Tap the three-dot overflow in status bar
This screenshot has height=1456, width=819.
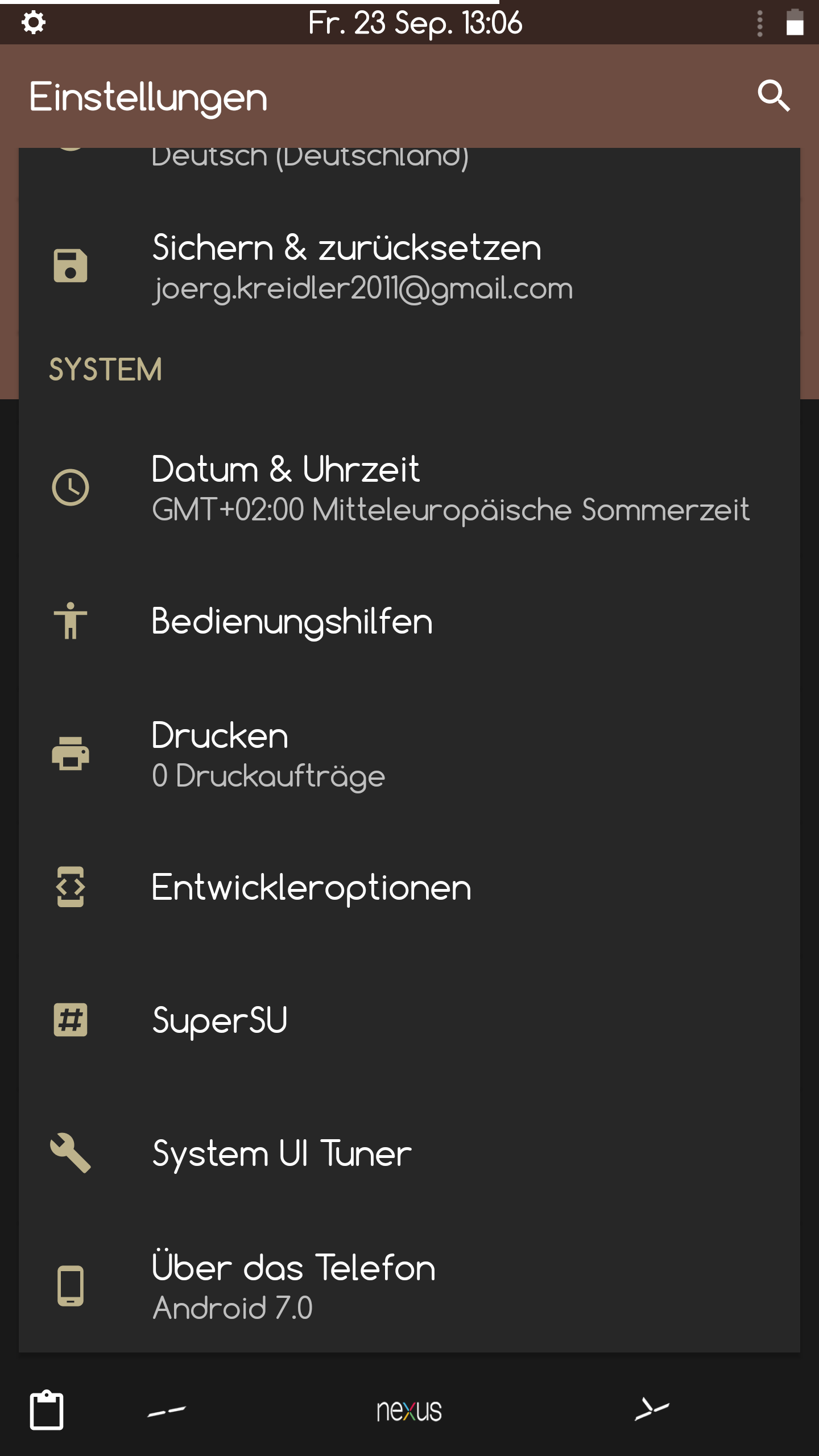coord(759,24)
